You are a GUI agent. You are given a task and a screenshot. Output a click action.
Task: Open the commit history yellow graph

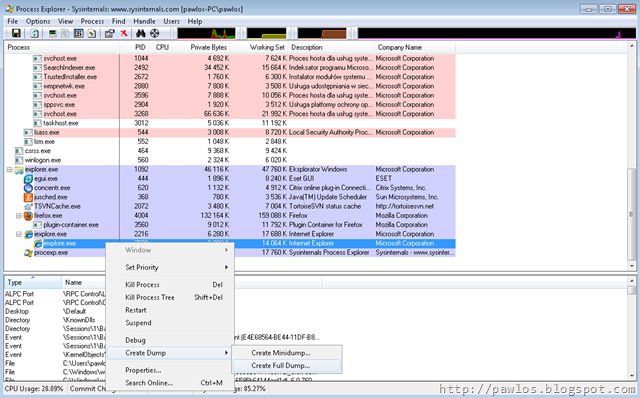coord(267,33)
